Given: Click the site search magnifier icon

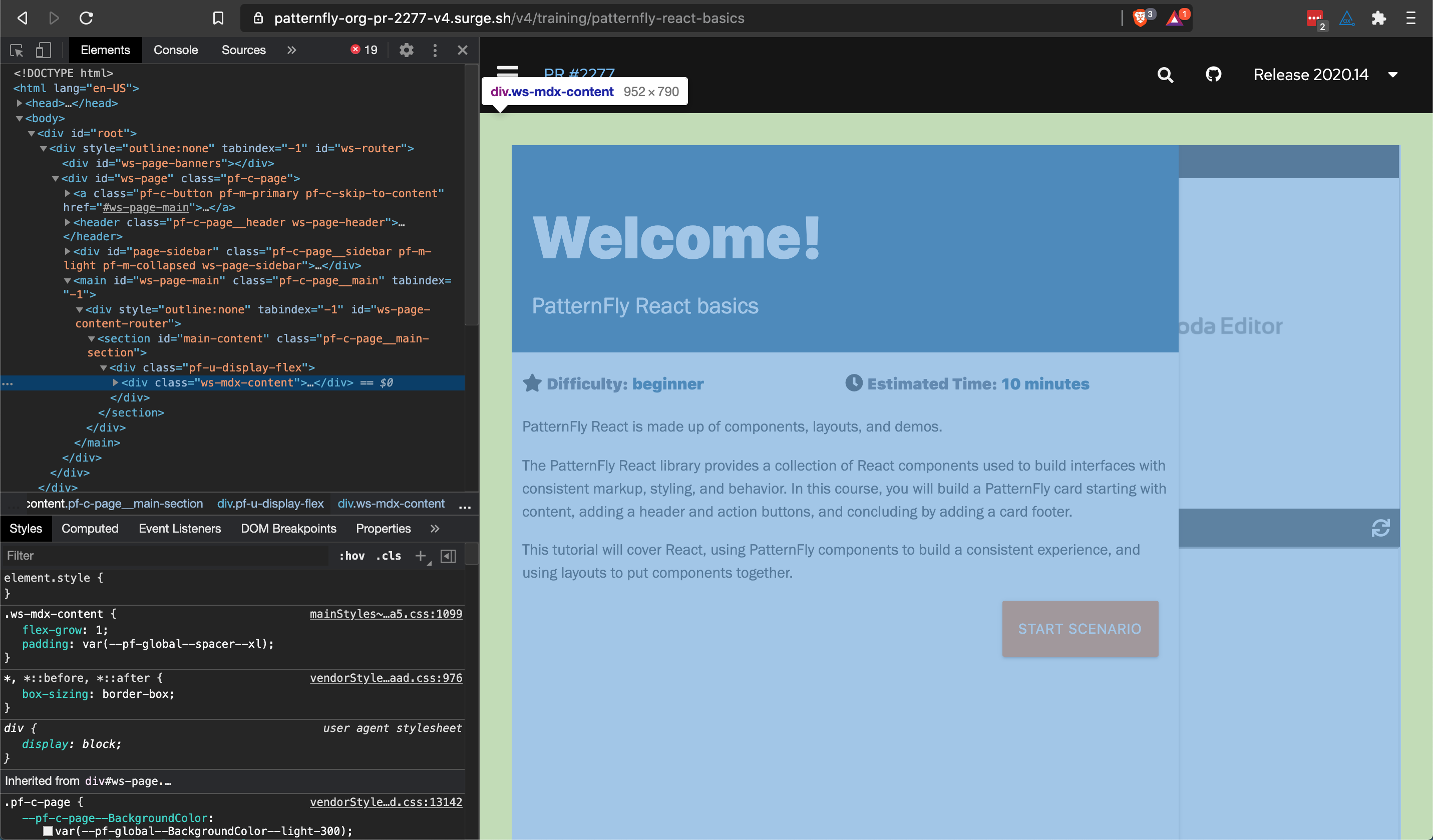Looking at the screenshot, I should click(1165, 75).
